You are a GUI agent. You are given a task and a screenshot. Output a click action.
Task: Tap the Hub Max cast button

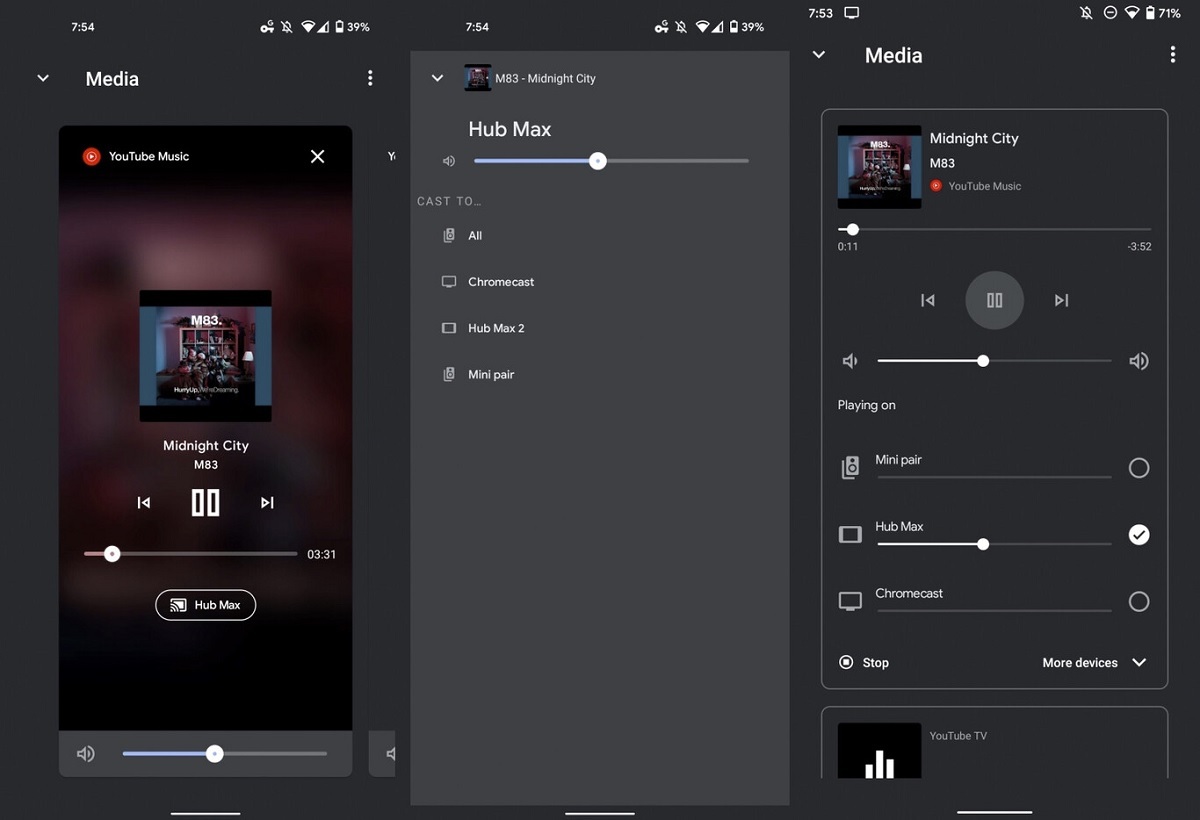tap(205, 605)
